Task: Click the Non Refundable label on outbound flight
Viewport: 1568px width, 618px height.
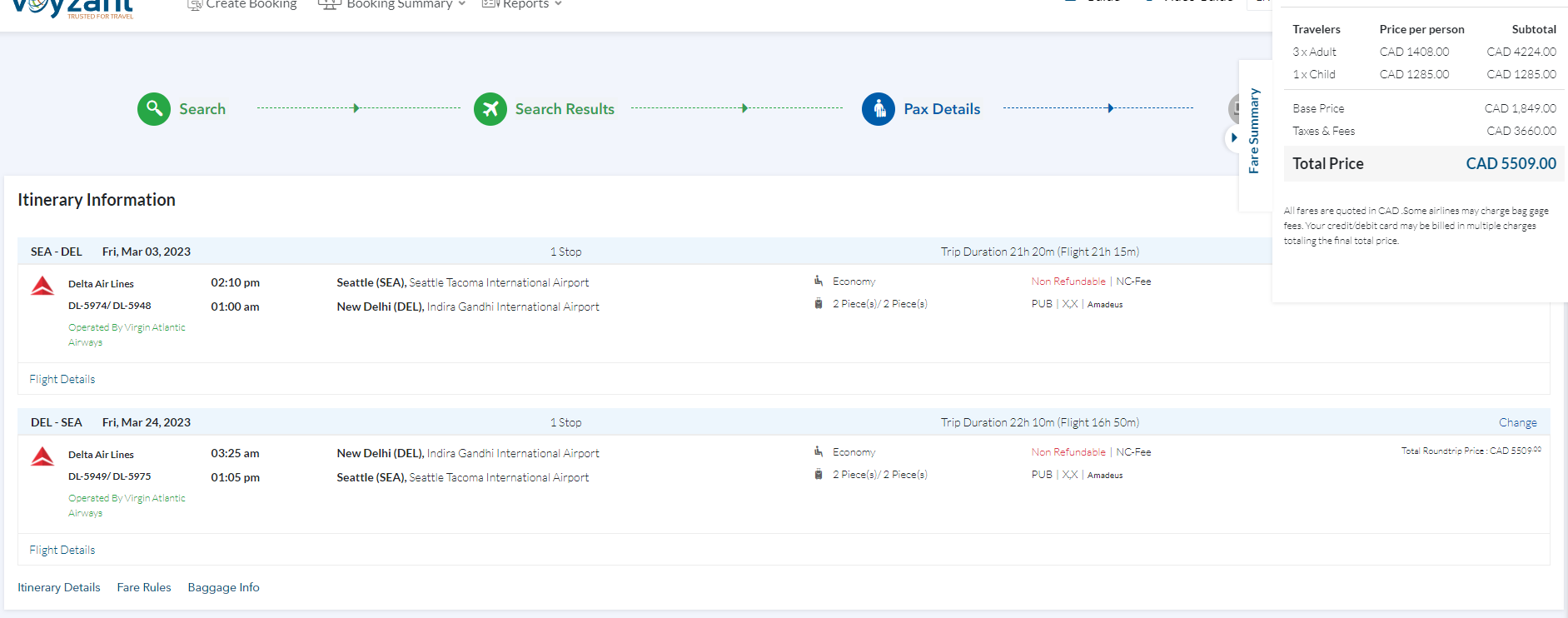Action: click(1068, 282)
